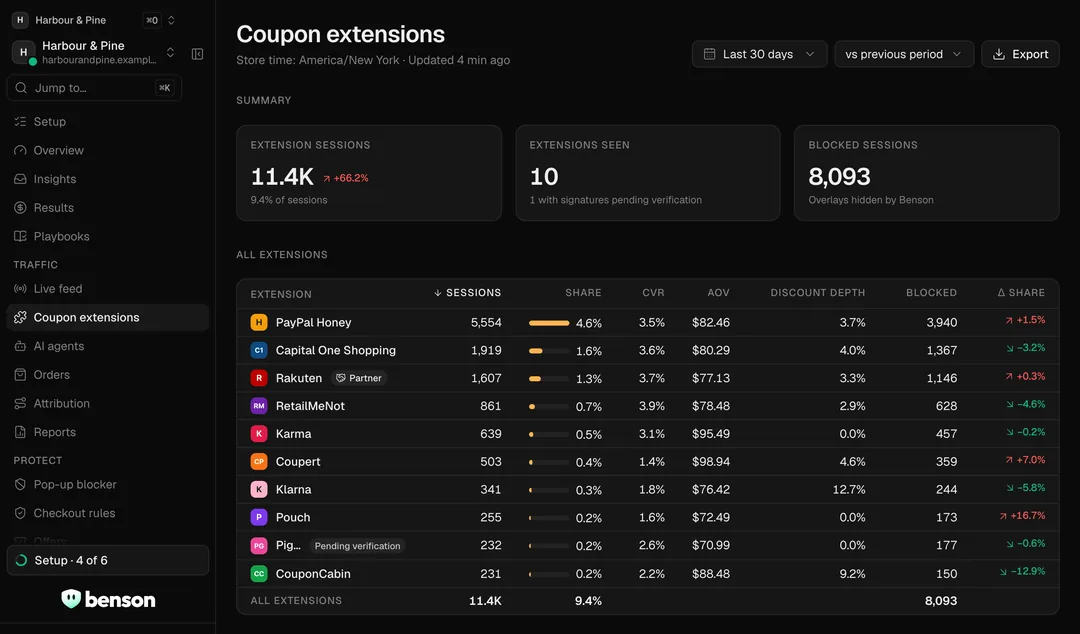Click the Coupon extensions puzzle icon
The image size is (1080, 634).
[x=20, y=317]
